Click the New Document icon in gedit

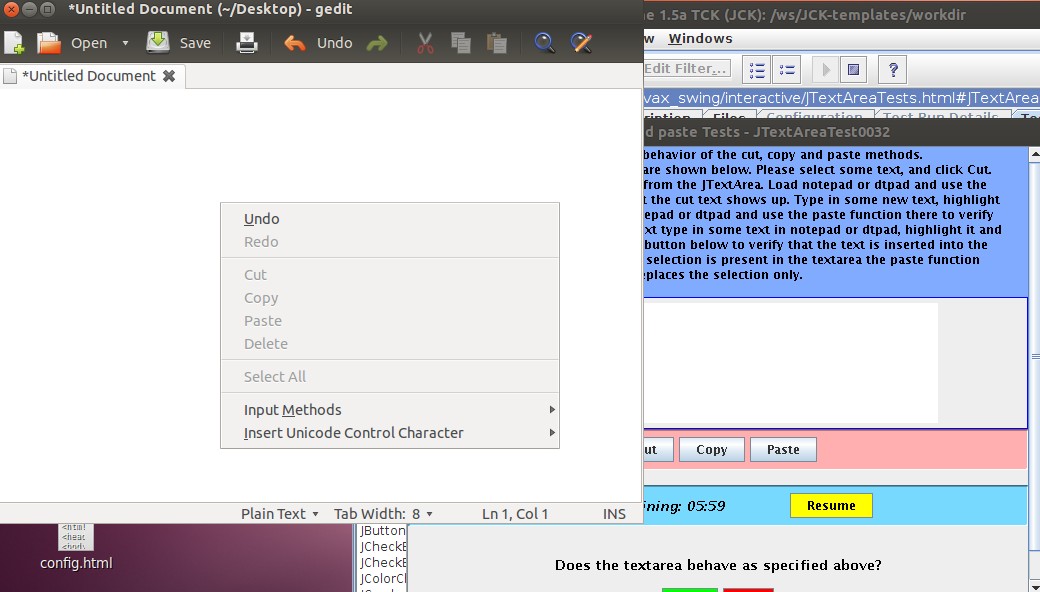14,43
